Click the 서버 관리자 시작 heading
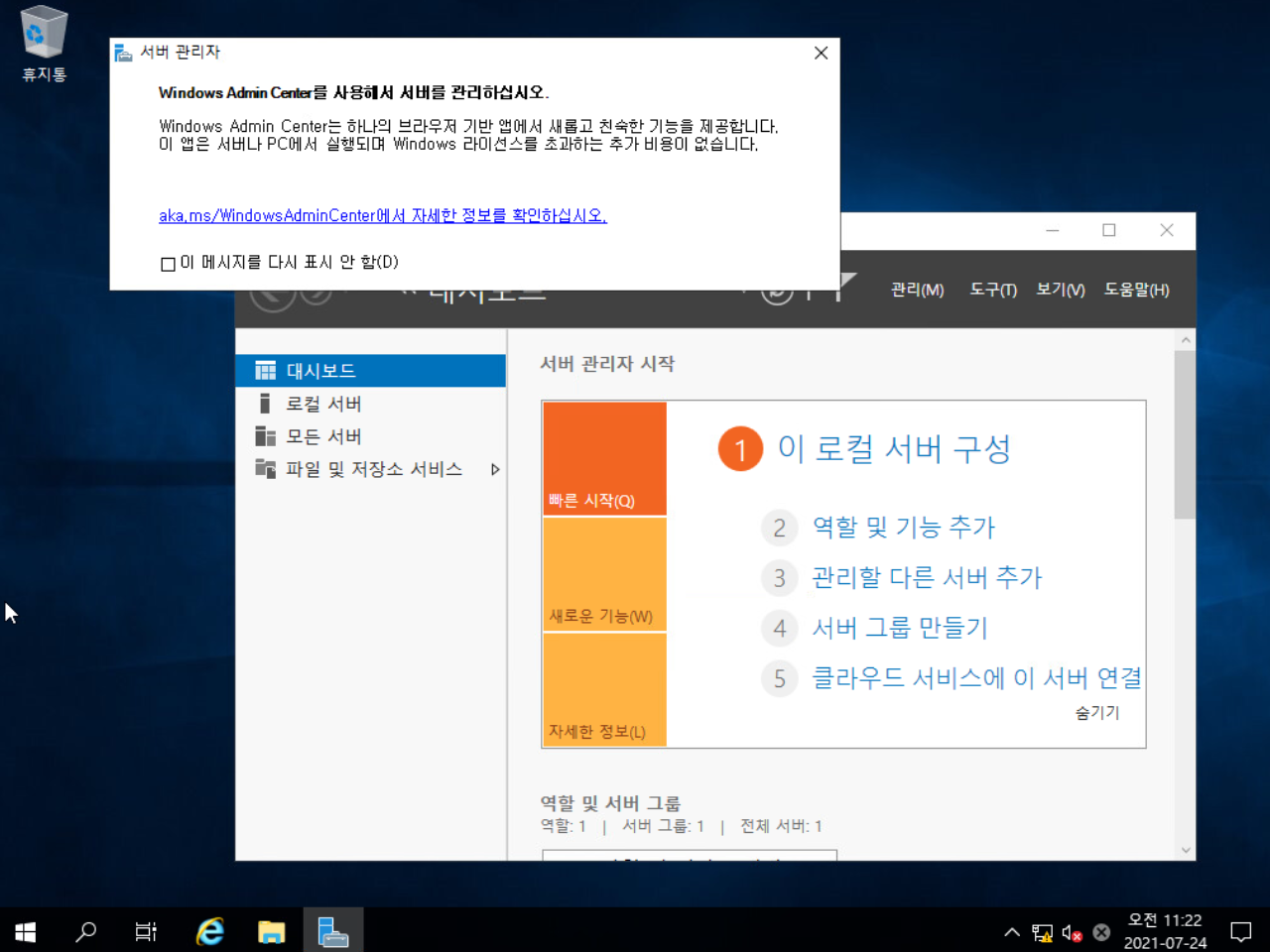This screenshot has height=952, width=1270. coord(607,364)
